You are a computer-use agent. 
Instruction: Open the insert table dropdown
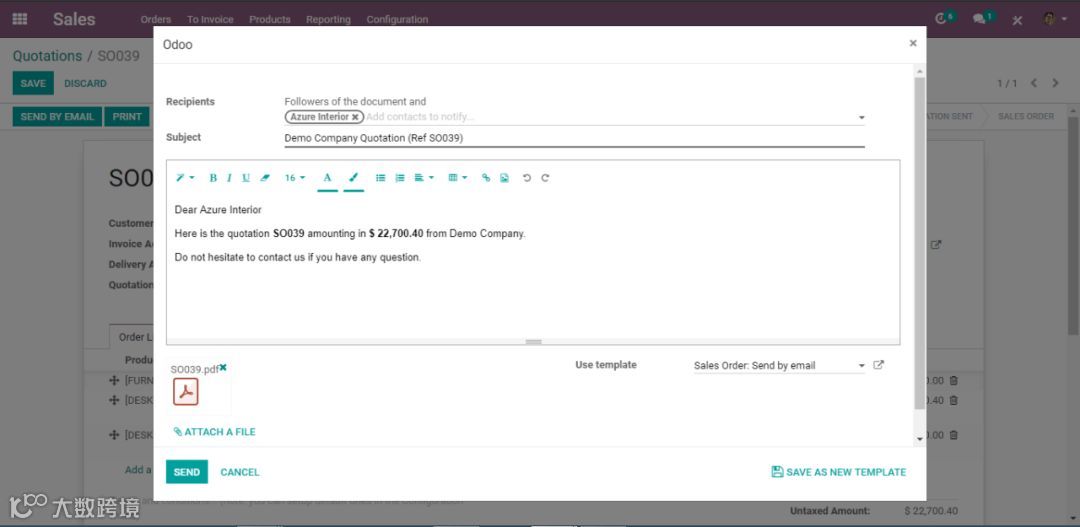pos(457,178)
